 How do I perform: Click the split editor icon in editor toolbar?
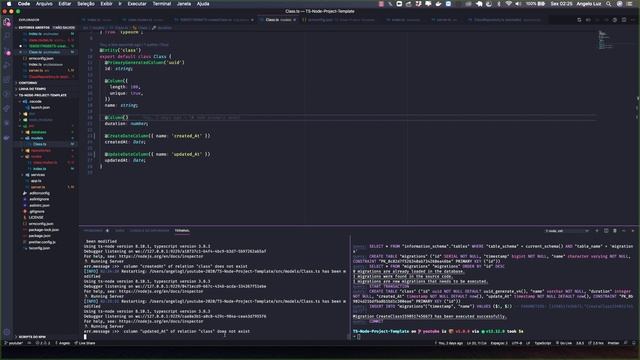624,20
